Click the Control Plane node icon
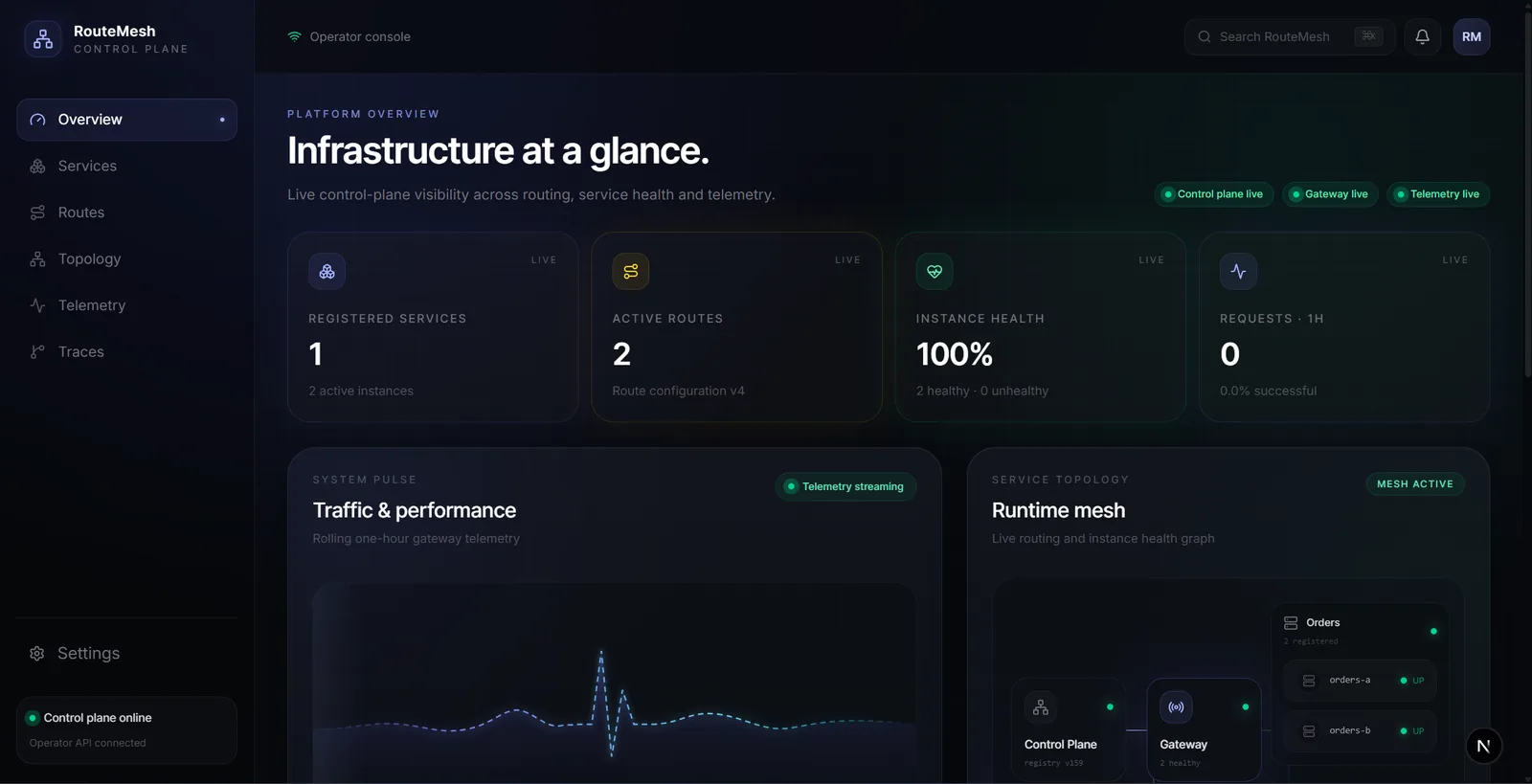This screenshot has height=784, width=1532. pyautogui.click(x=1041, y=707)
